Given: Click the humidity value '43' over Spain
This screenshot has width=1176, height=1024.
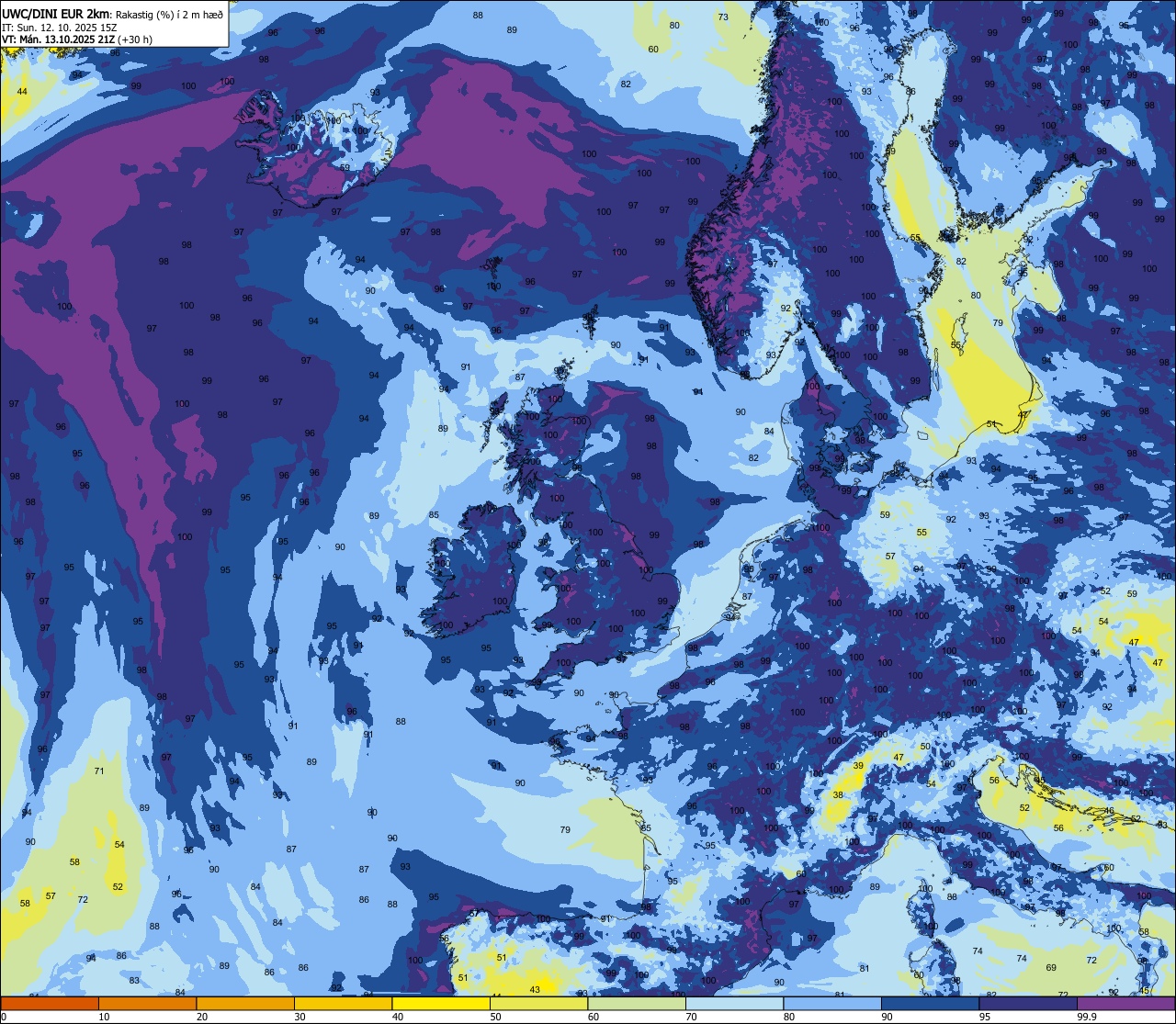Looking at the screenshot, I should click(535, 989).
